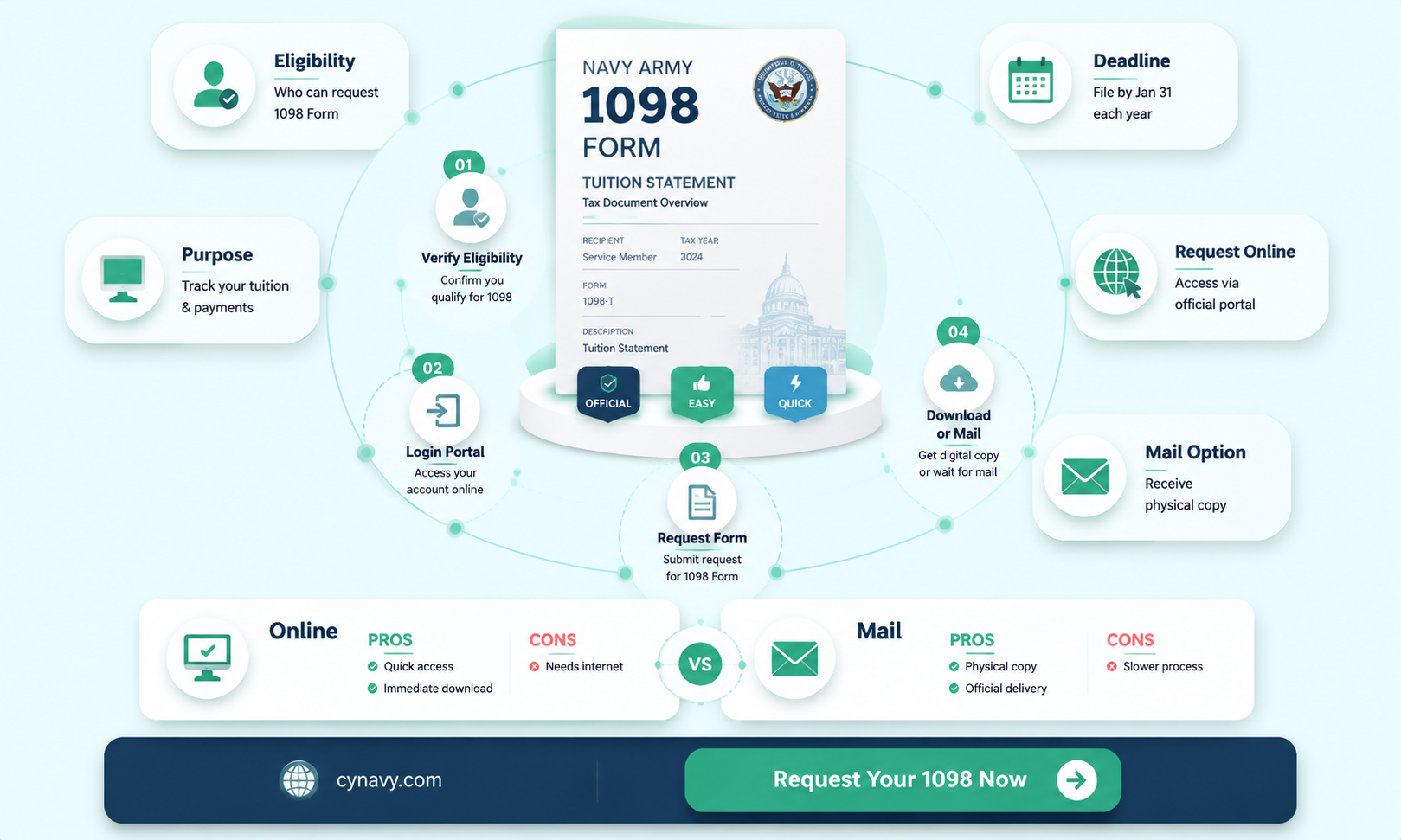Click the Mail comparison title
Image resolution: width=1401 pixels, height=840 pixels.
pos(879,631)
